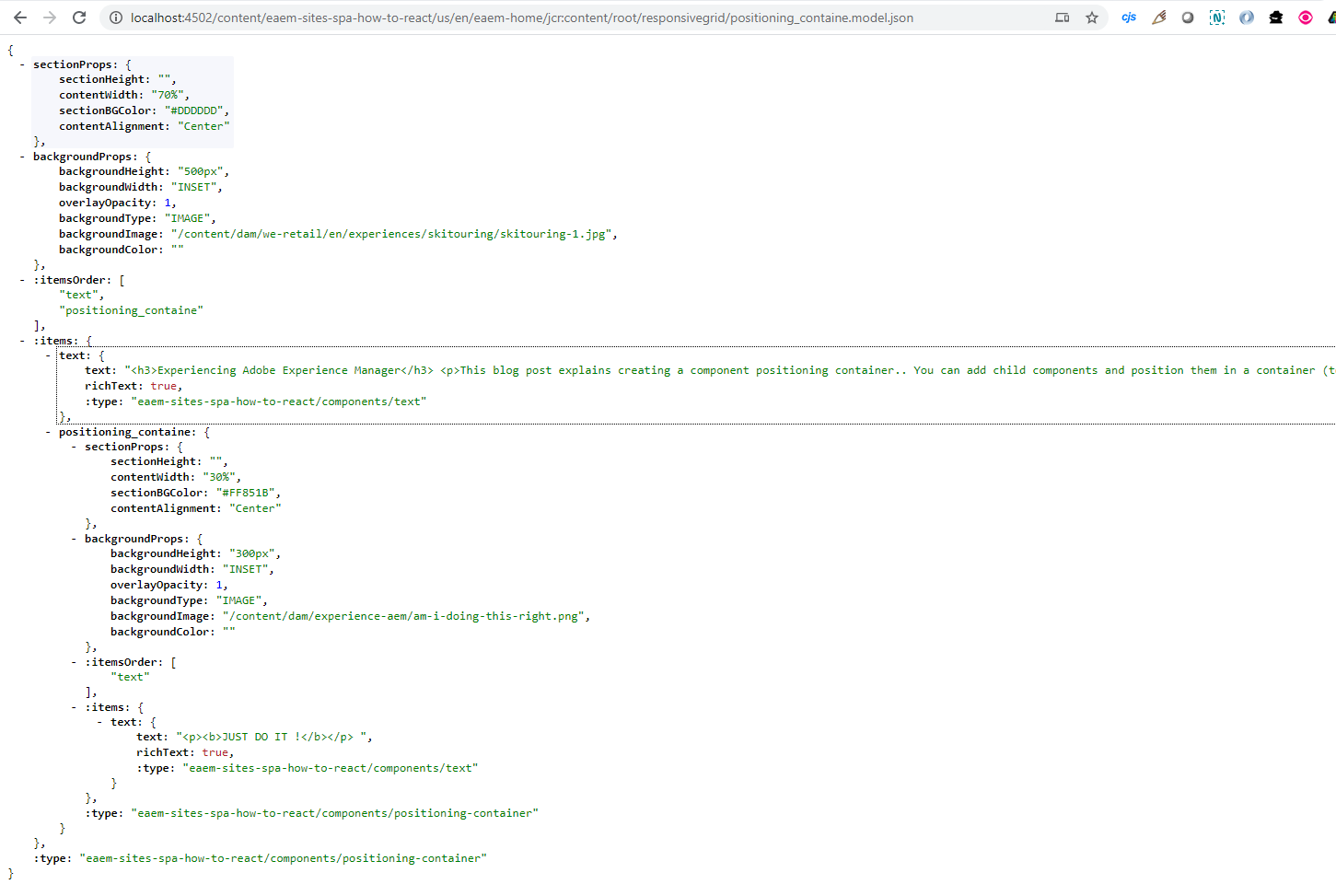Collapse the backgroundProps object
The height and width of the screenshot is (896, 1336).
(23, 156)
